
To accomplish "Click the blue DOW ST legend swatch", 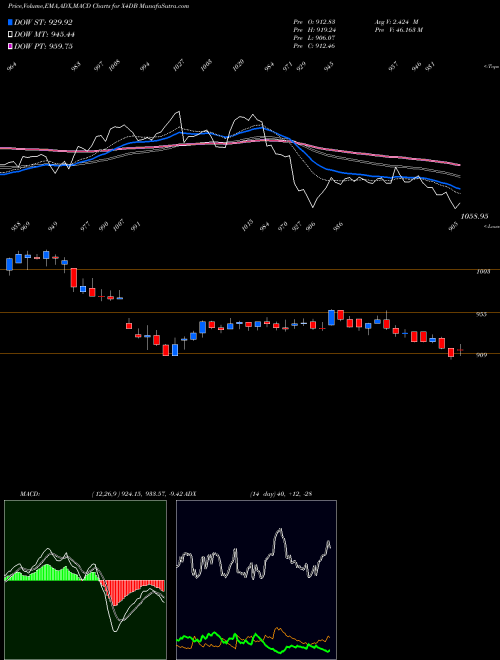I will point(10,22).
